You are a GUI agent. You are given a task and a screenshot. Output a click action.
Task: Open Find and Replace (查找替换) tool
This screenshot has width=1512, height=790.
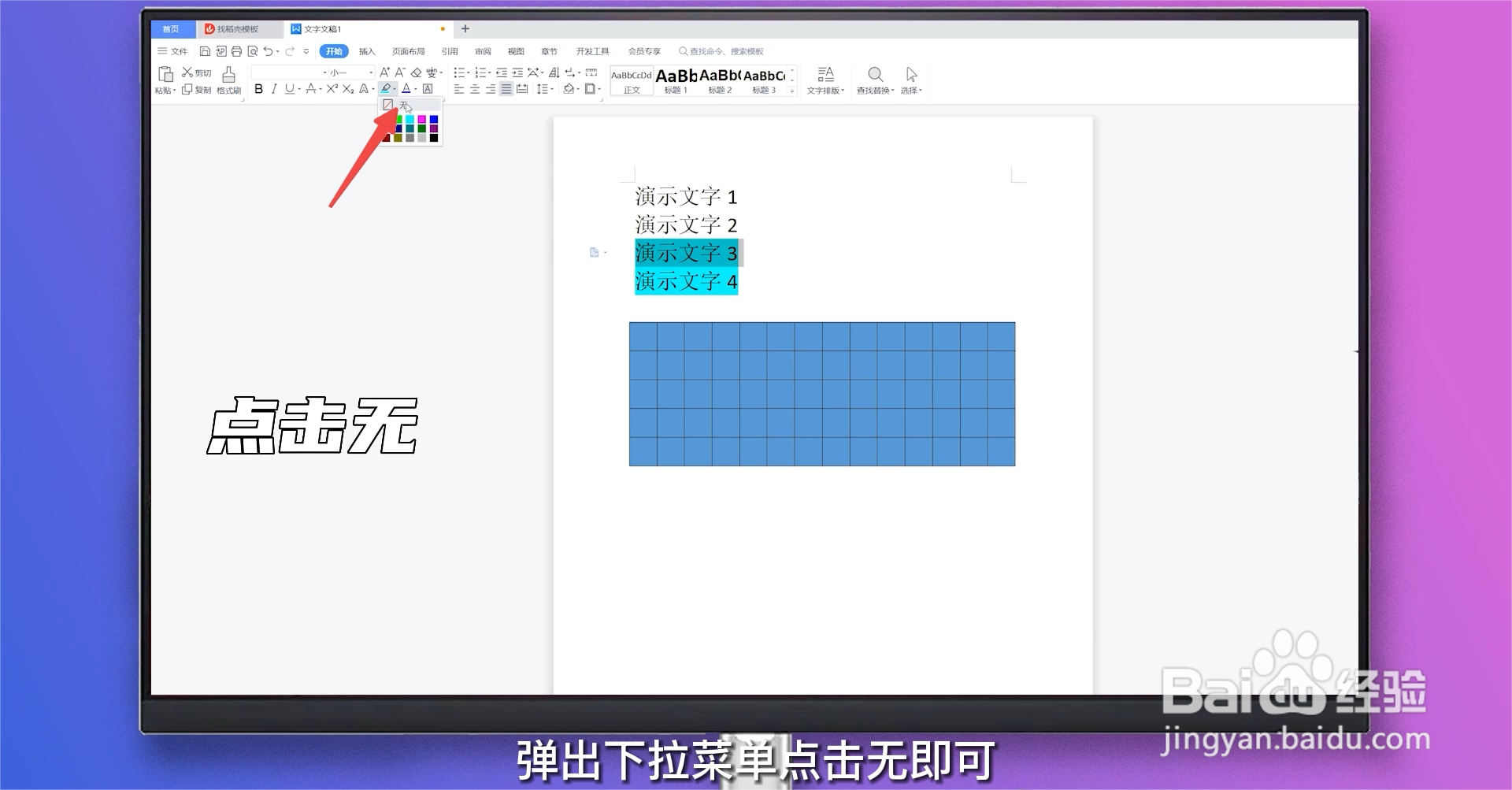tap(875, 79)
